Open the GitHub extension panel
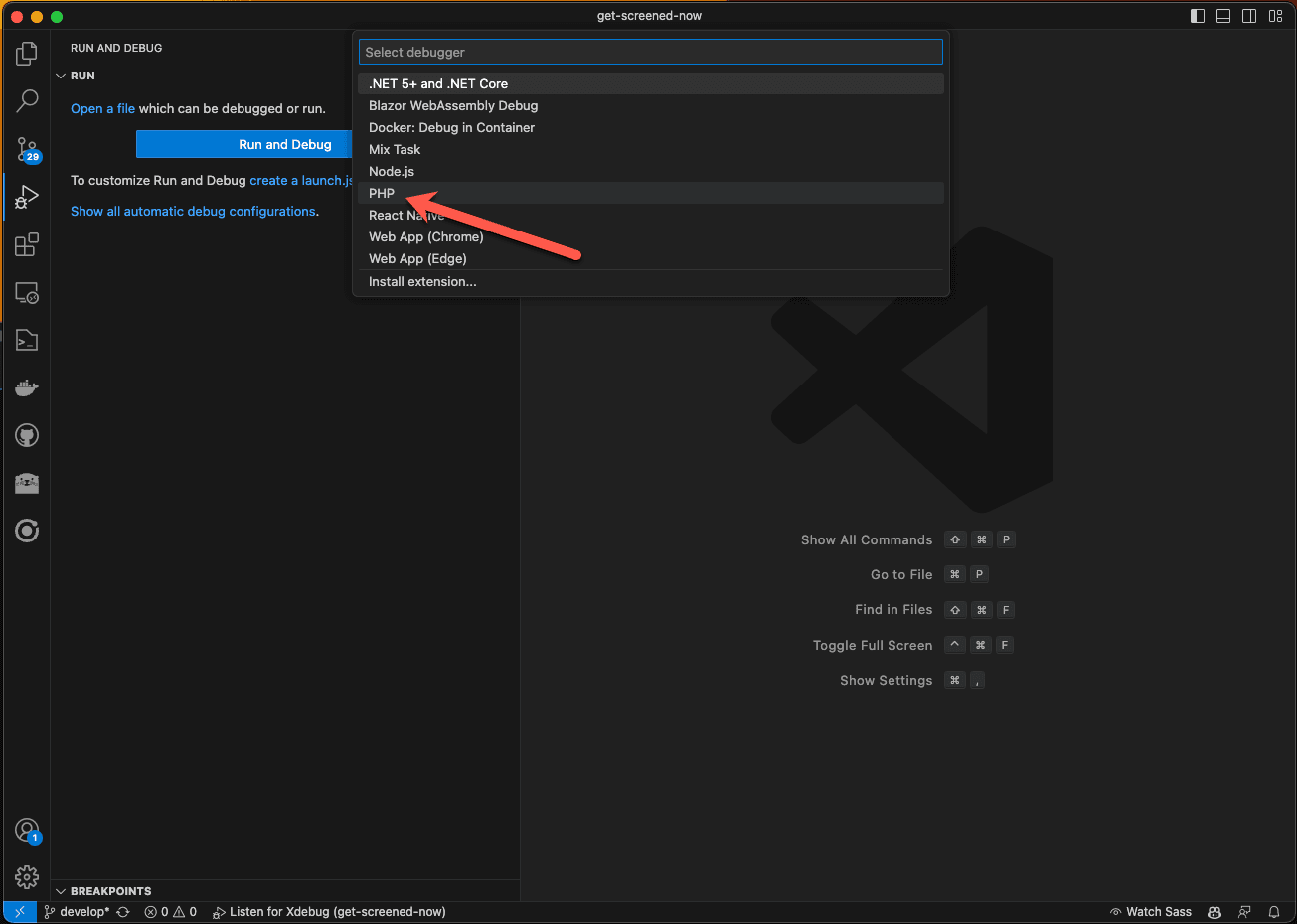1297x924 pixels. point(26,435)
